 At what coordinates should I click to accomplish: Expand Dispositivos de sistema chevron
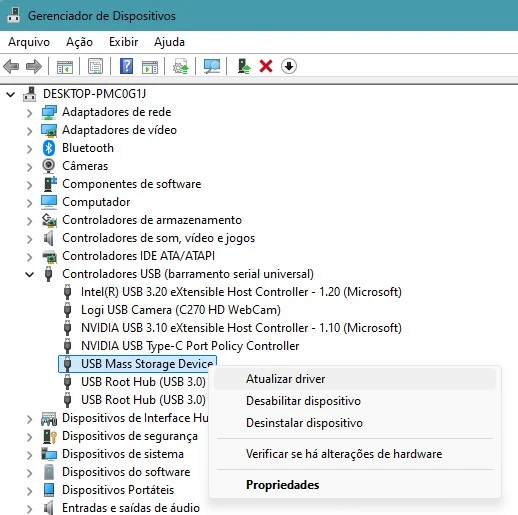(x=29, y=455)
